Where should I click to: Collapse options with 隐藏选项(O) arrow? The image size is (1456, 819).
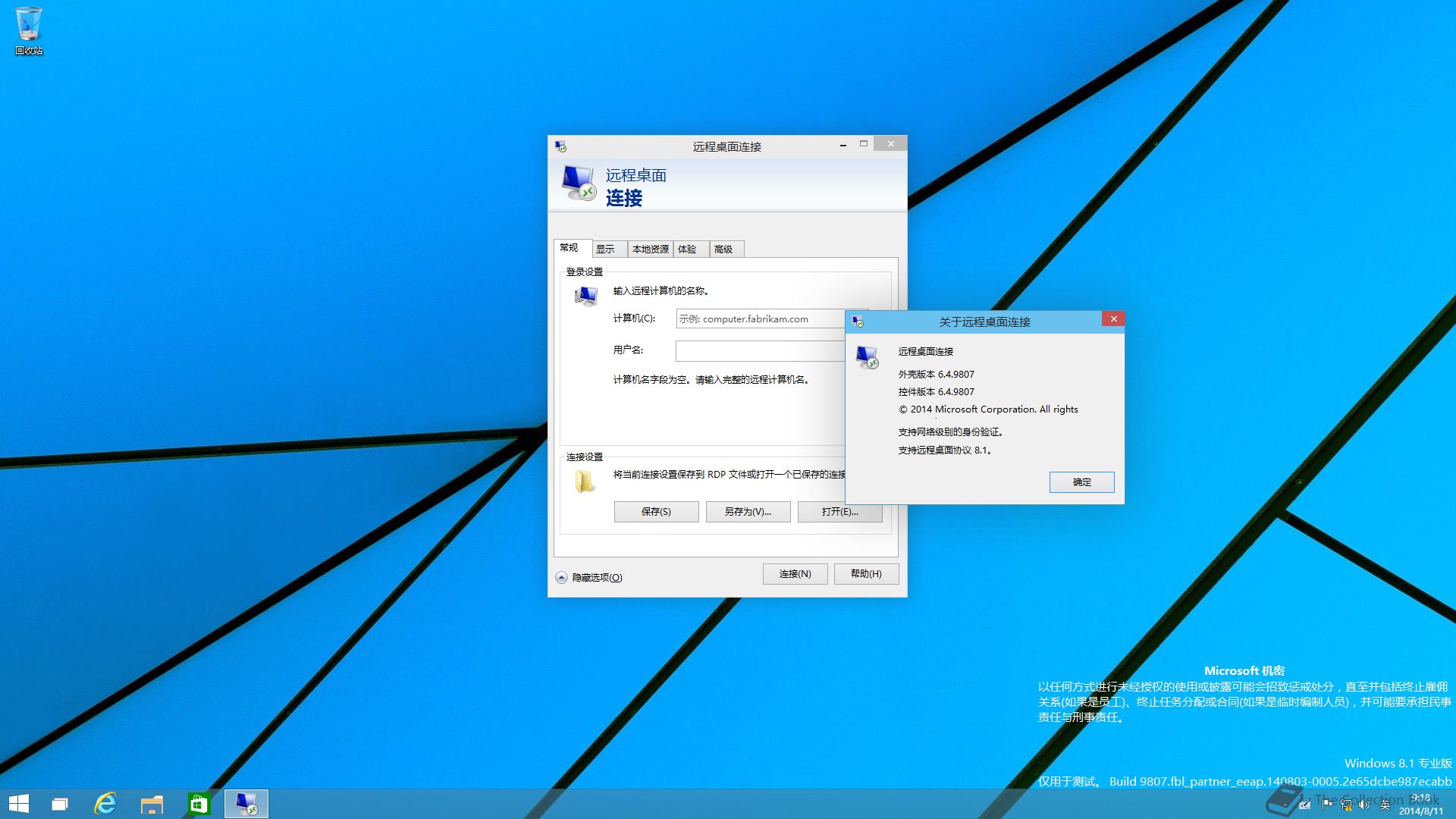click(x=561, y=578)
